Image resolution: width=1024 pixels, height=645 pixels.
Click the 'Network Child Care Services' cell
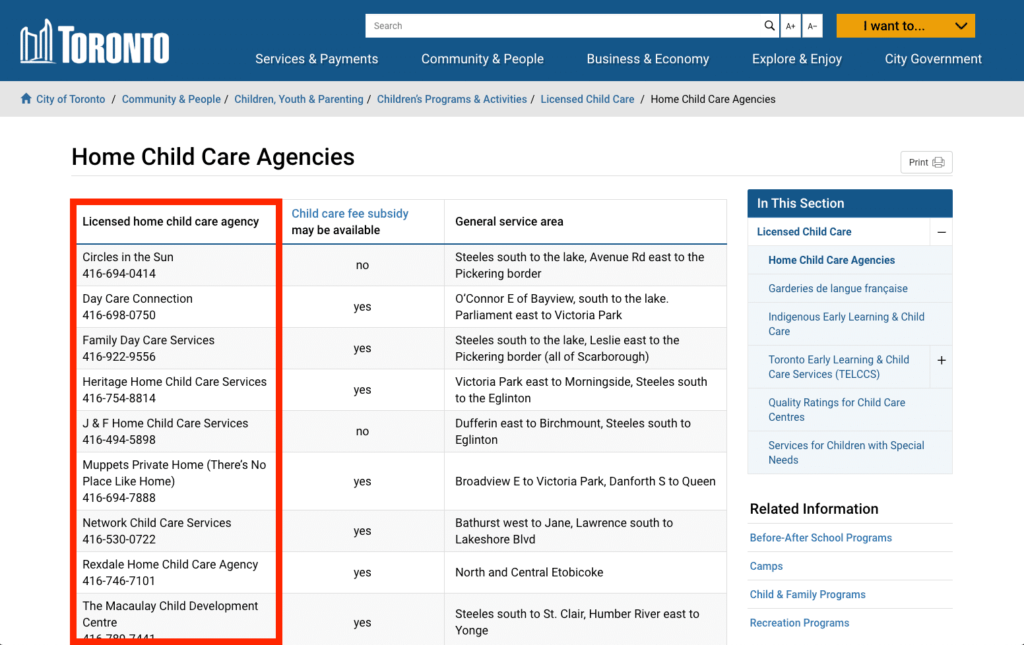point(176,531)
